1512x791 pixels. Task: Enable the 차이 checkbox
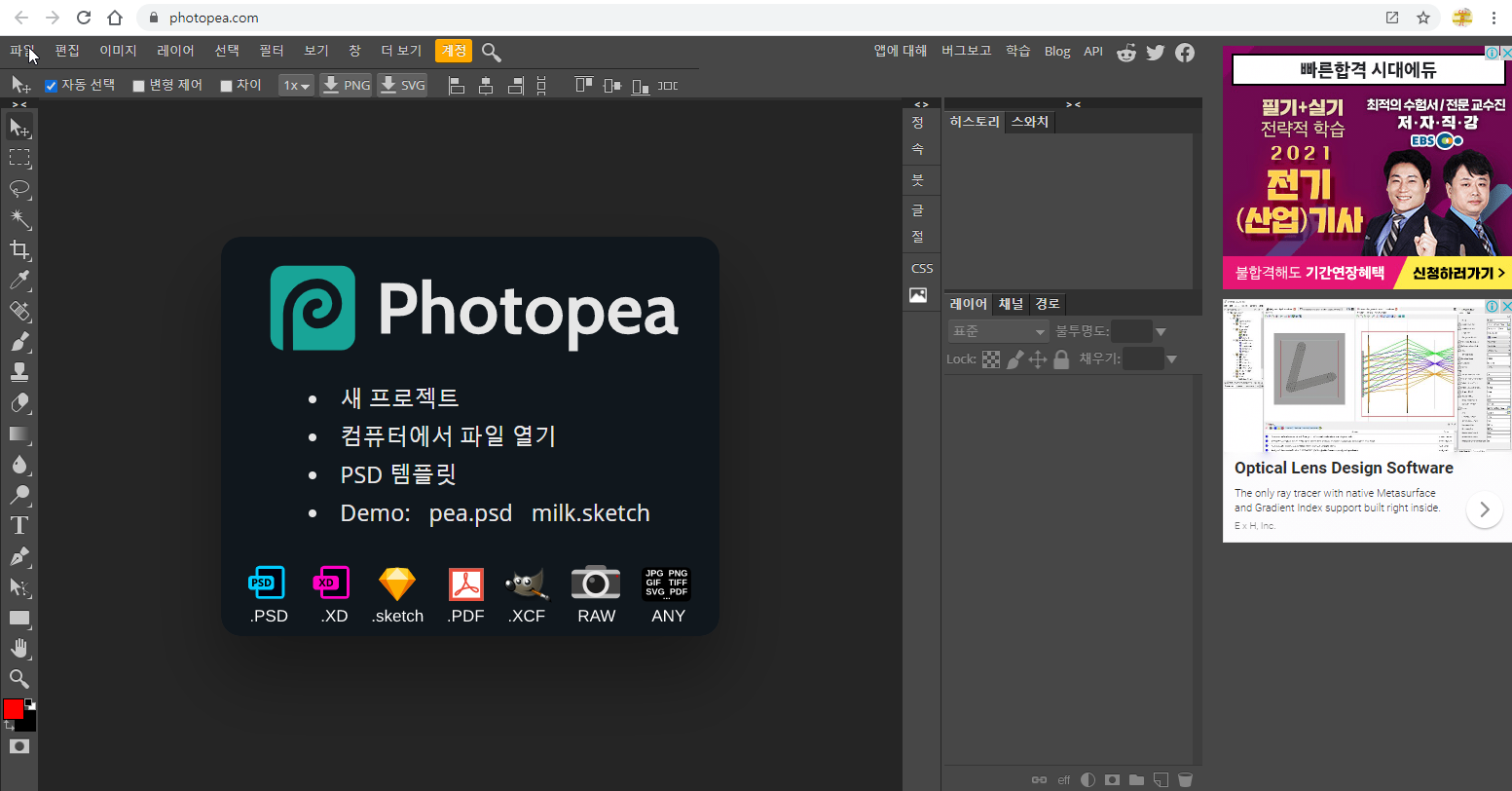[x=226, y=86]
